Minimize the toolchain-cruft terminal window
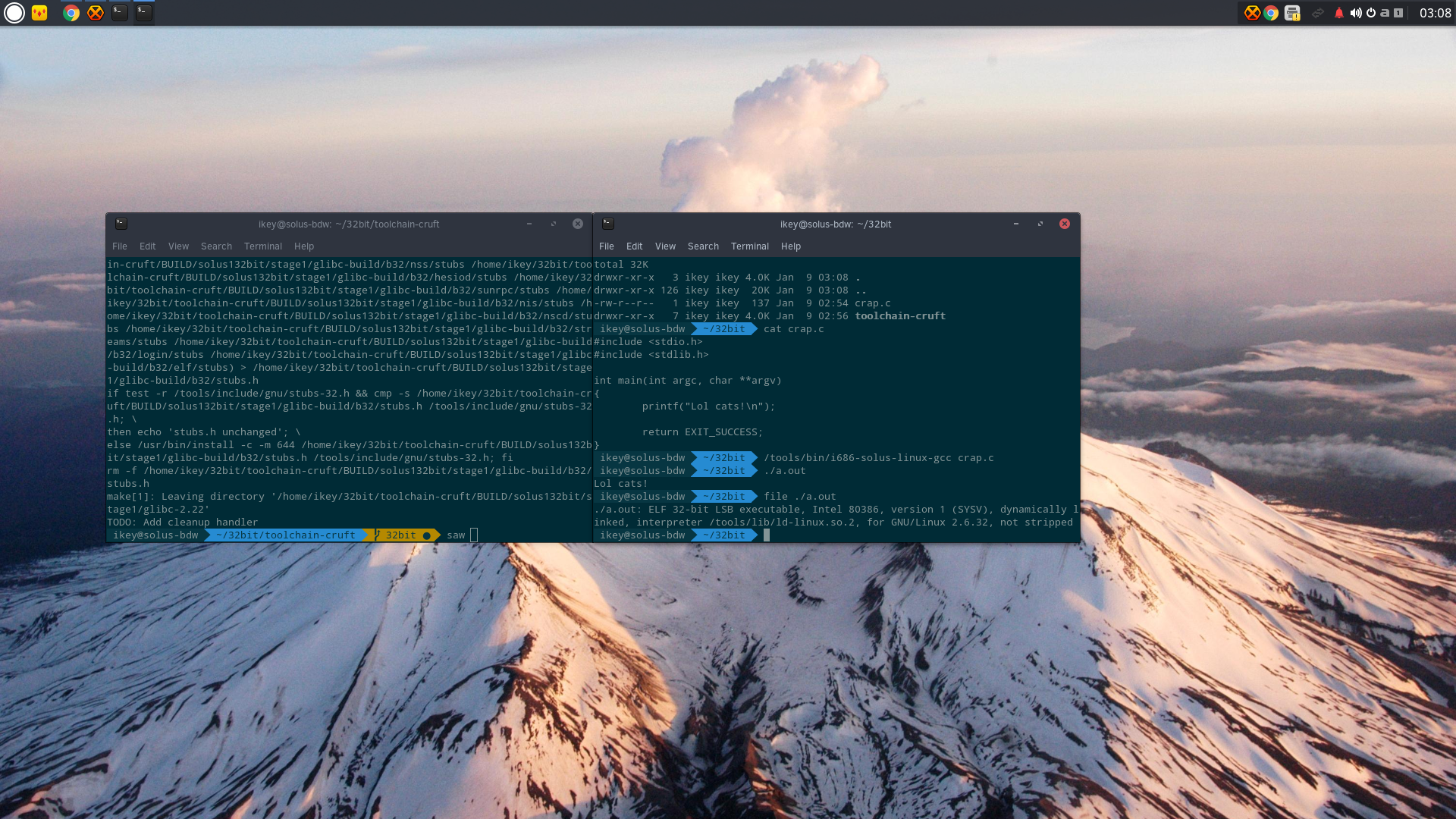The image size is (1456, 819). click(529, 224)
